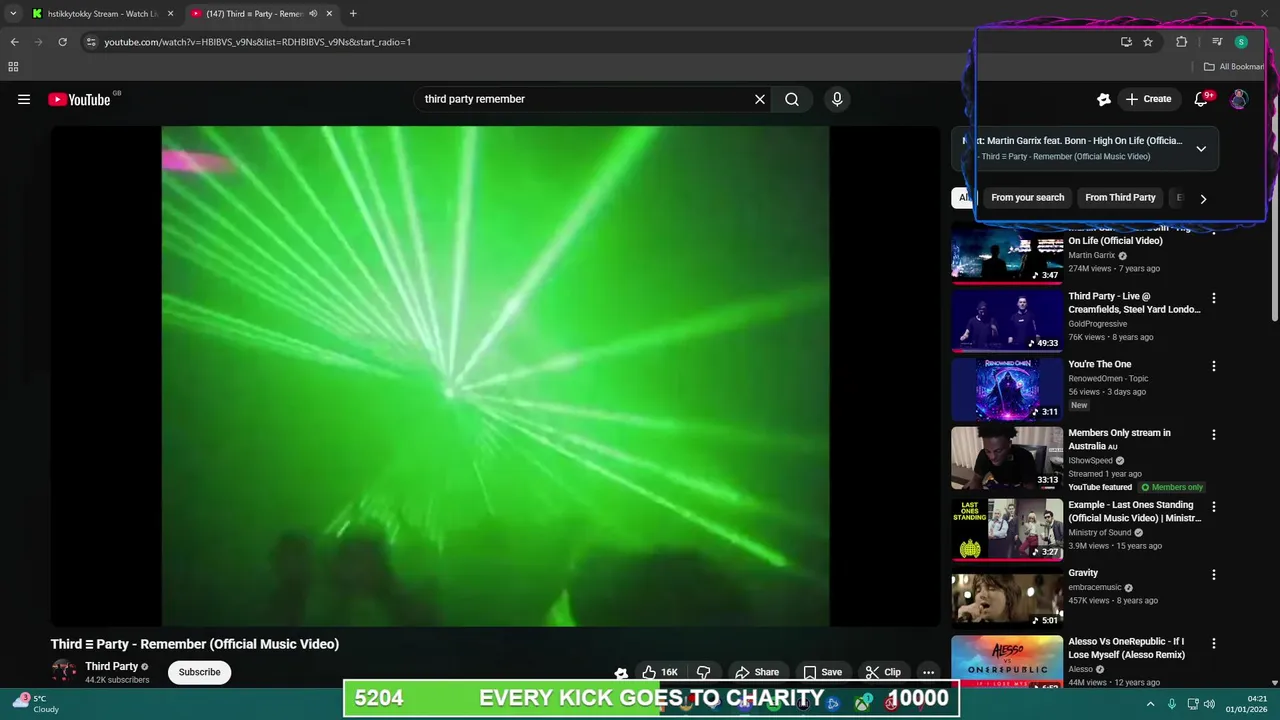
Task: Open You're The One video thumbnail
Action: [1007, 389]
